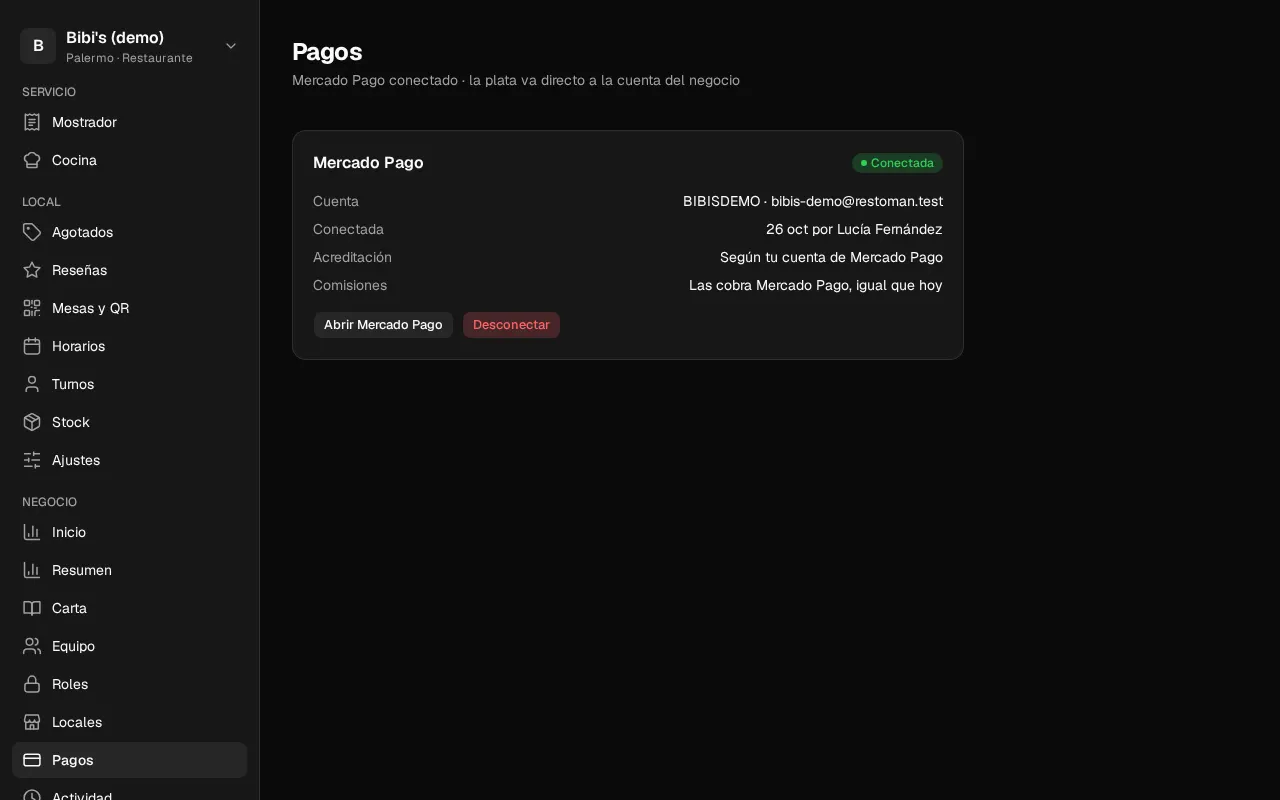Navigate to Roles
Image resolution: width=1280 pixels, height=800 pixels.
coord(130,684)
